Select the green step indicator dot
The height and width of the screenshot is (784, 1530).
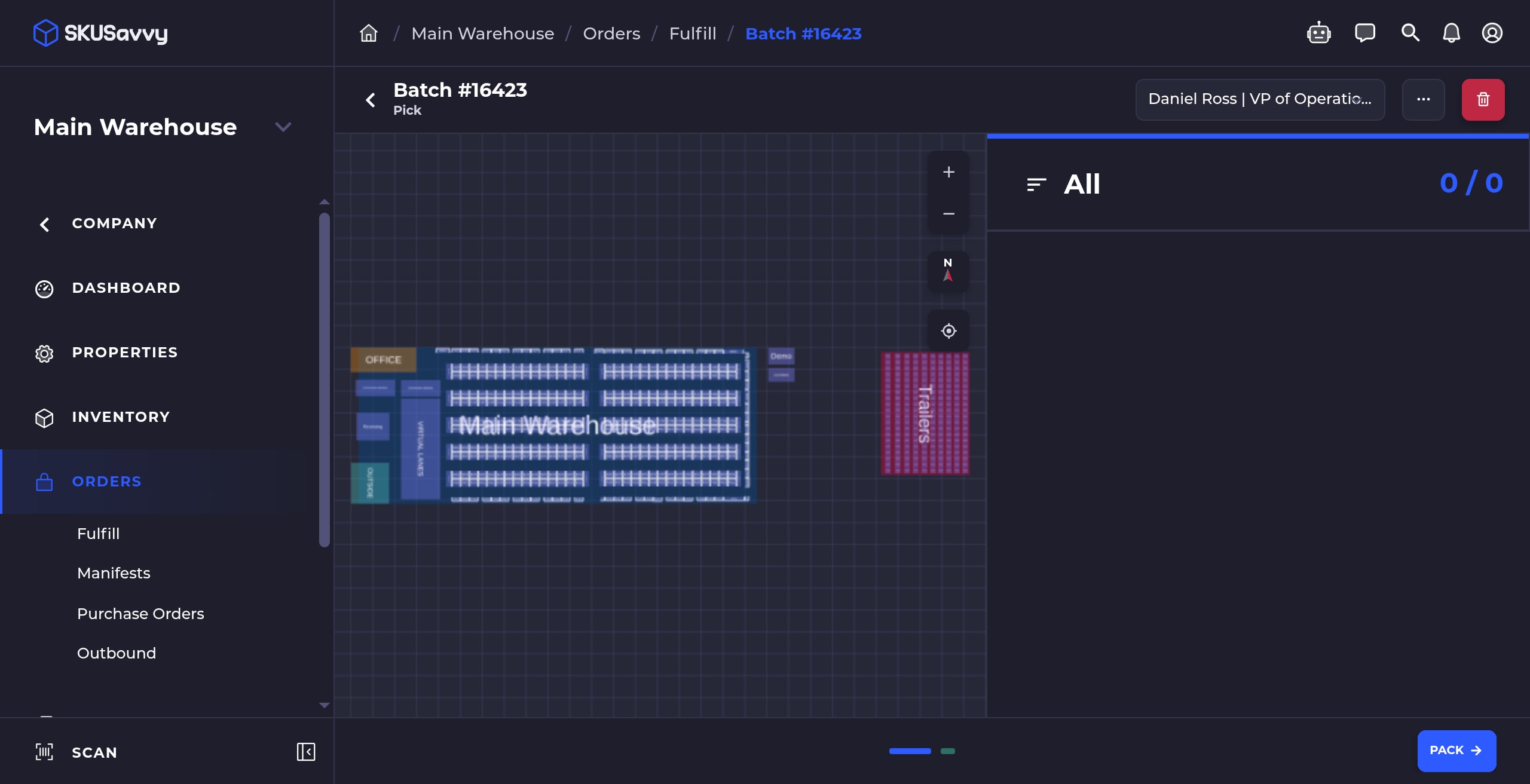(948, 751)
